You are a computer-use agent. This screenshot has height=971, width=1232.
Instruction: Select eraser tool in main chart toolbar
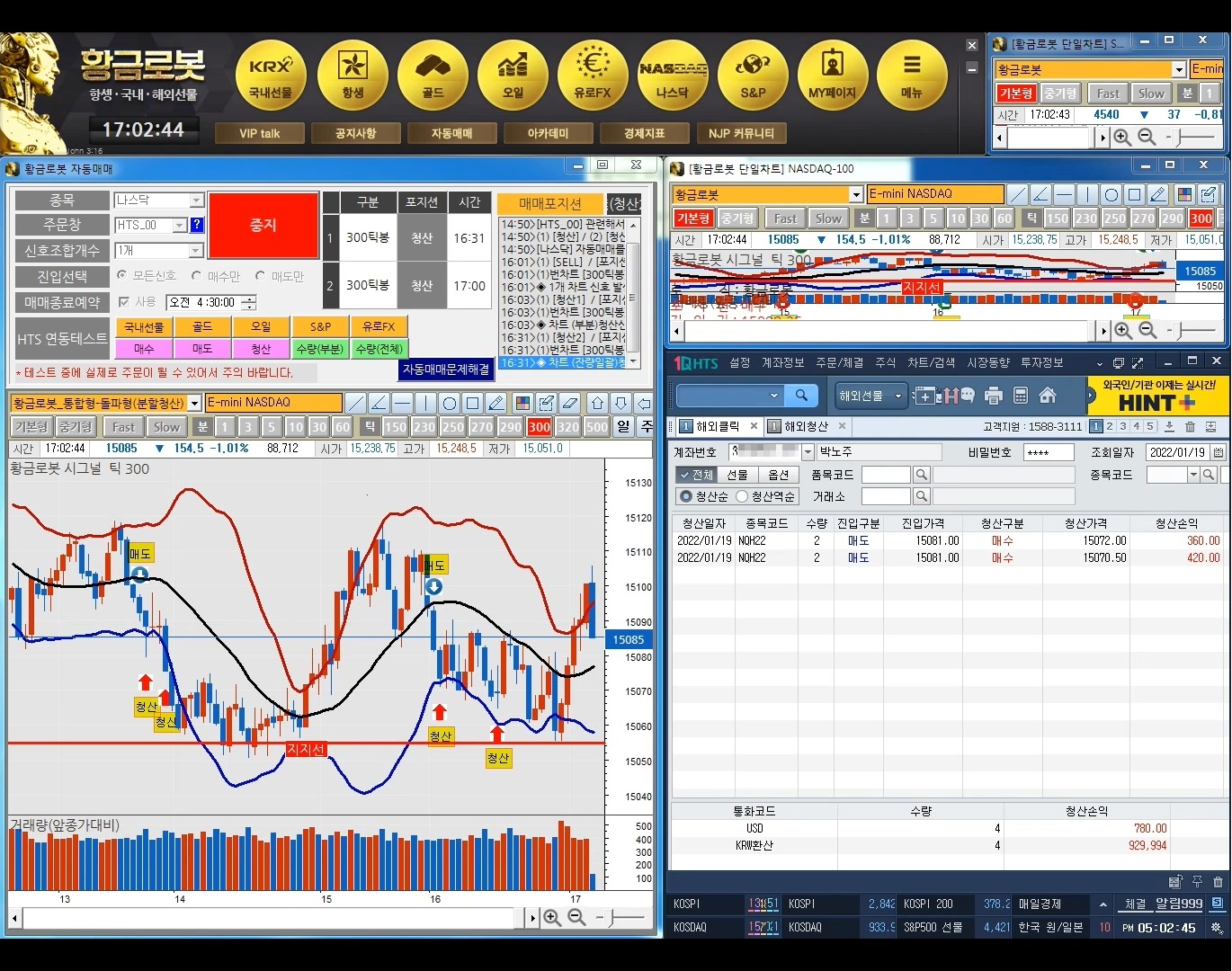pyautogui.click(x=569, y=403)
